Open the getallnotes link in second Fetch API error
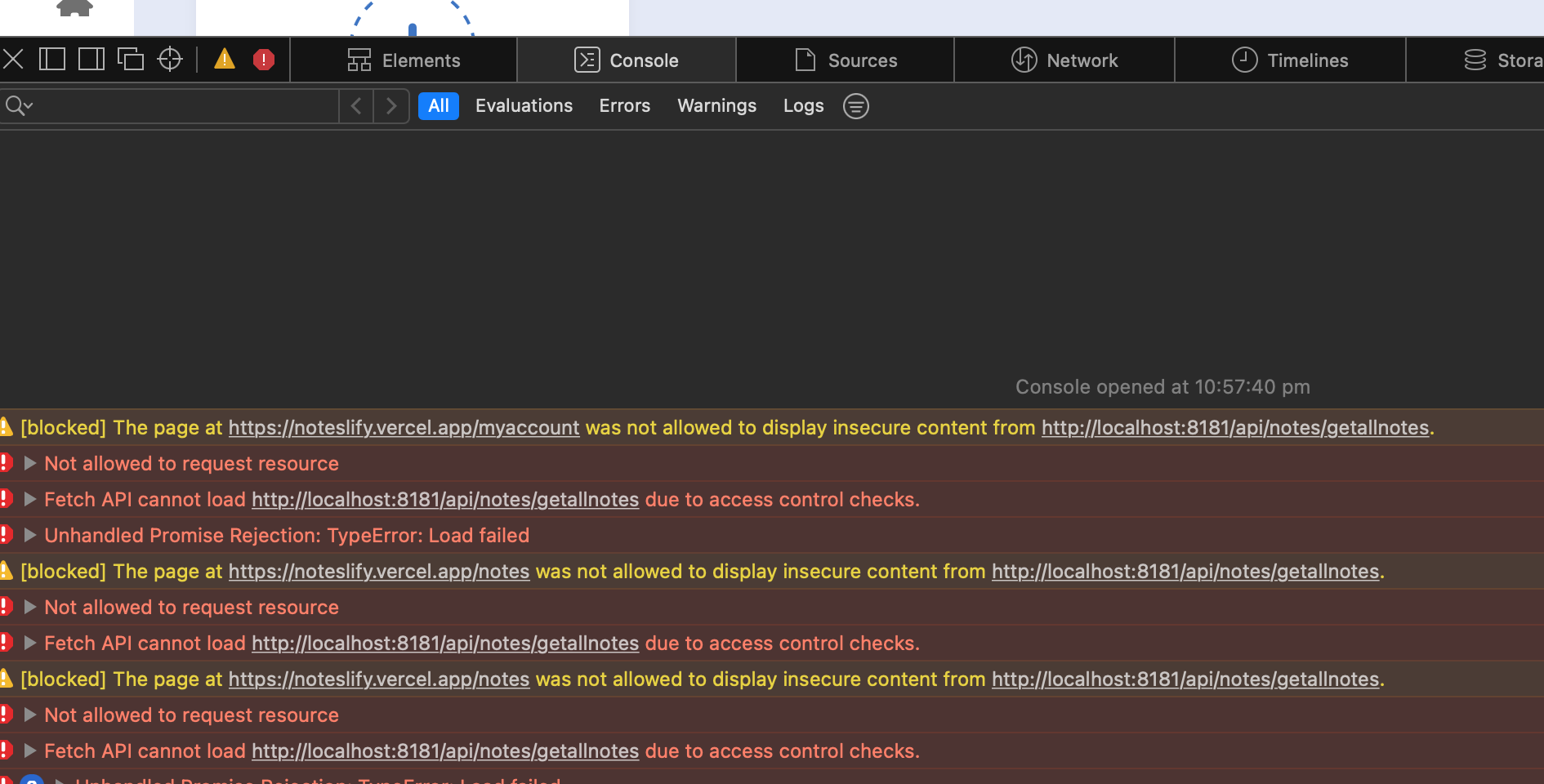 (445, 644)
